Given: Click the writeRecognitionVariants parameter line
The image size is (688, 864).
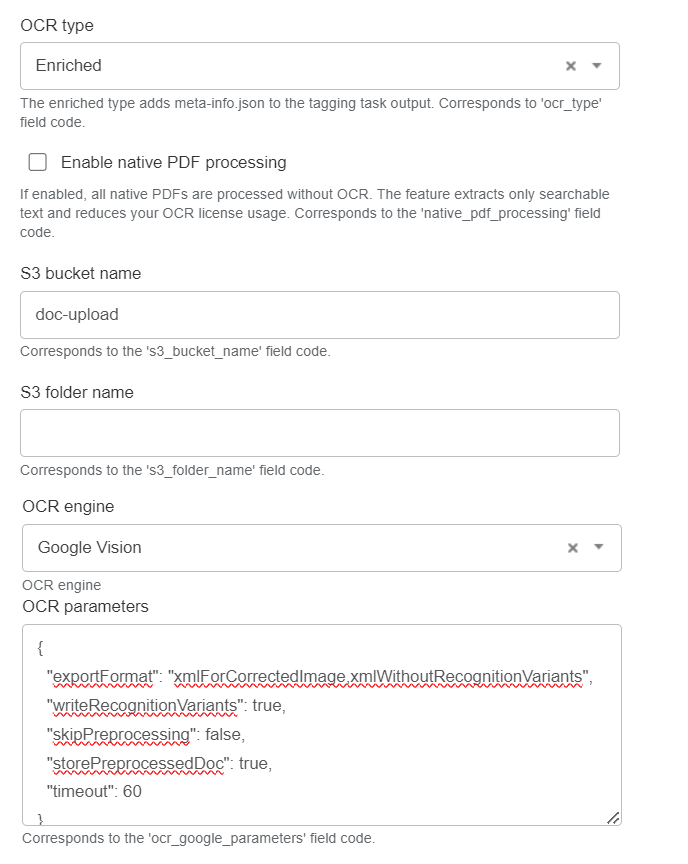Looking at the screenshot, I should (166, 706).
